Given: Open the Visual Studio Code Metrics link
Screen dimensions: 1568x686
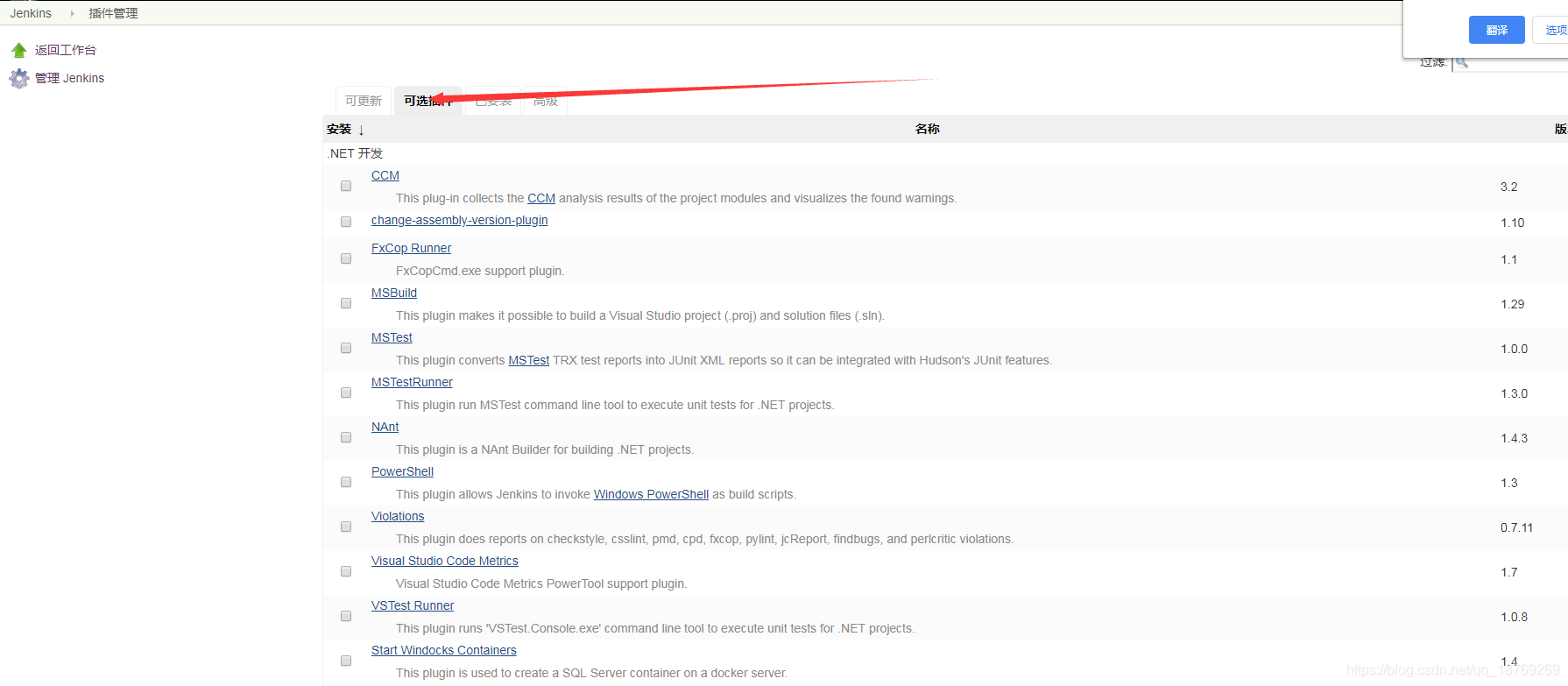Looking at the screenshot, I should point(445,561).
